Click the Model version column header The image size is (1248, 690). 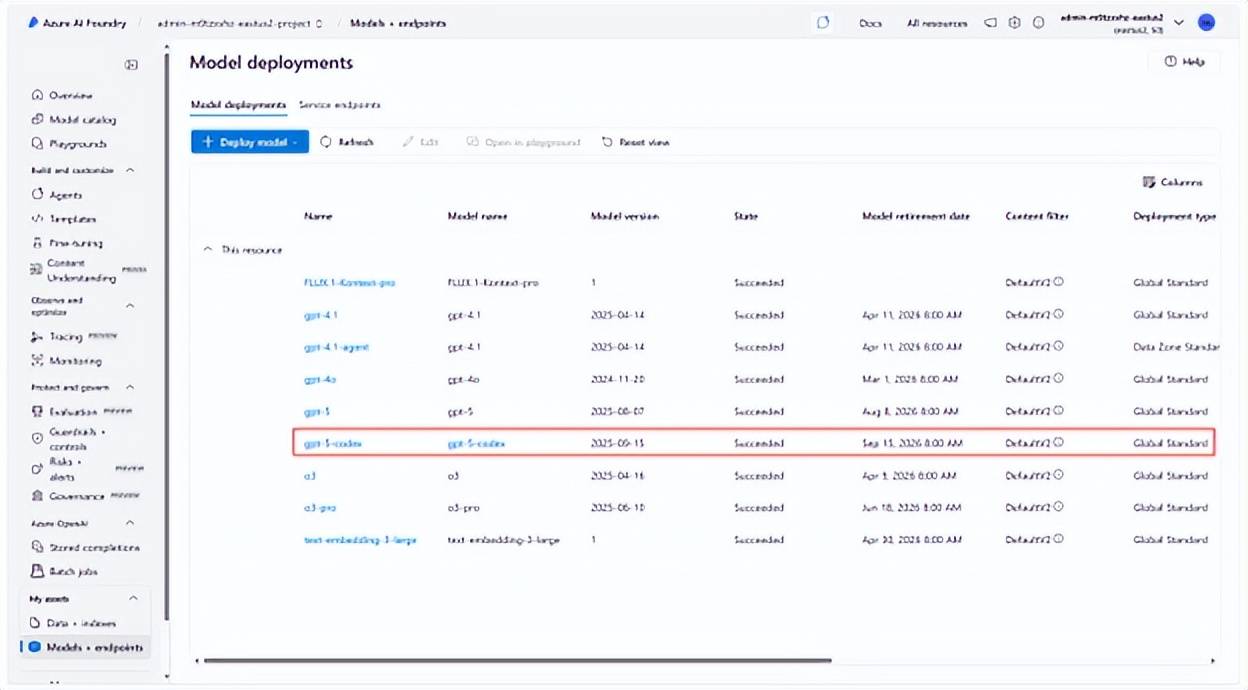[625, 216]
